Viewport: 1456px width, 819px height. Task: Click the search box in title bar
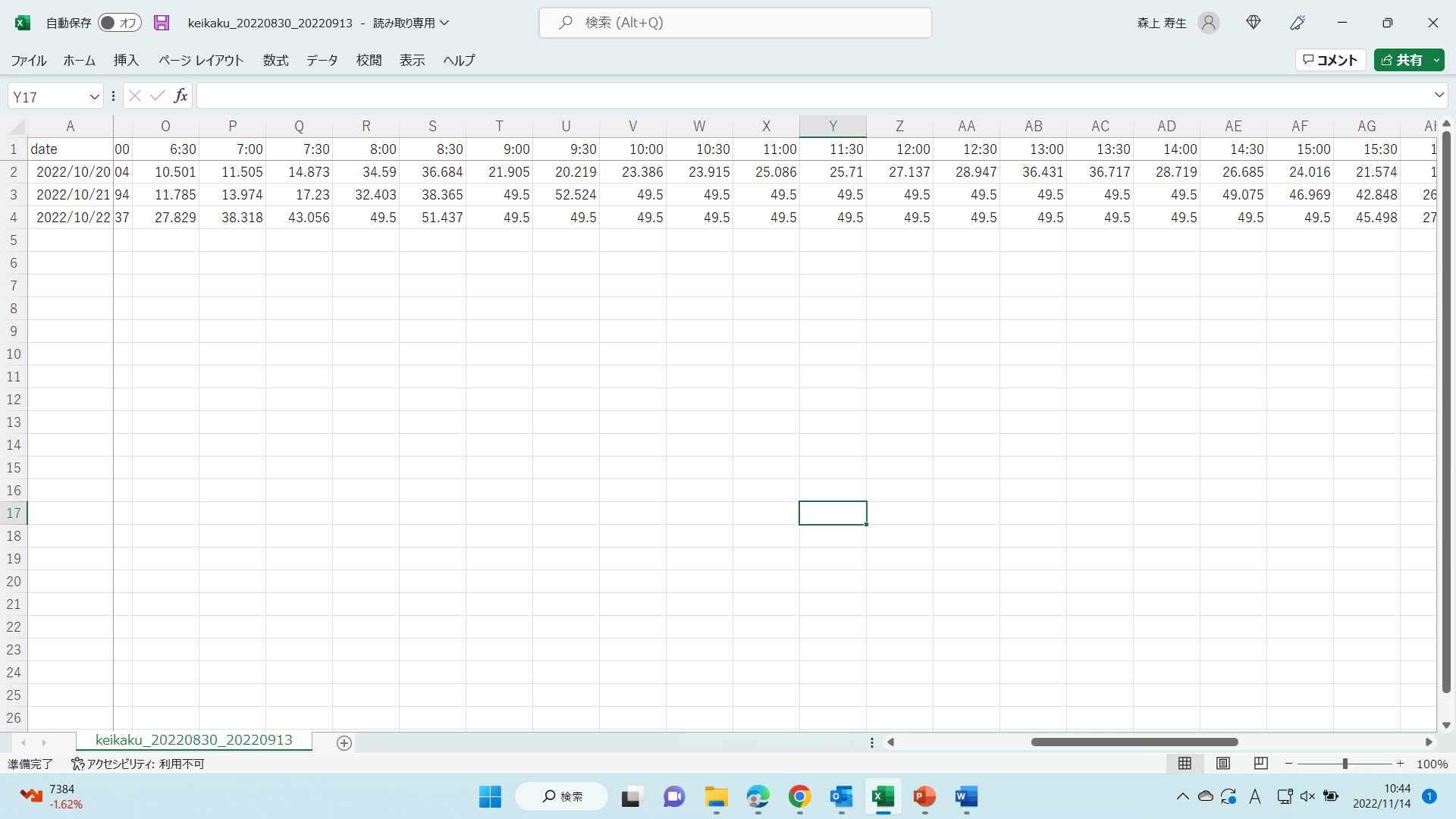pyautogui.click(x=735, y=23)
